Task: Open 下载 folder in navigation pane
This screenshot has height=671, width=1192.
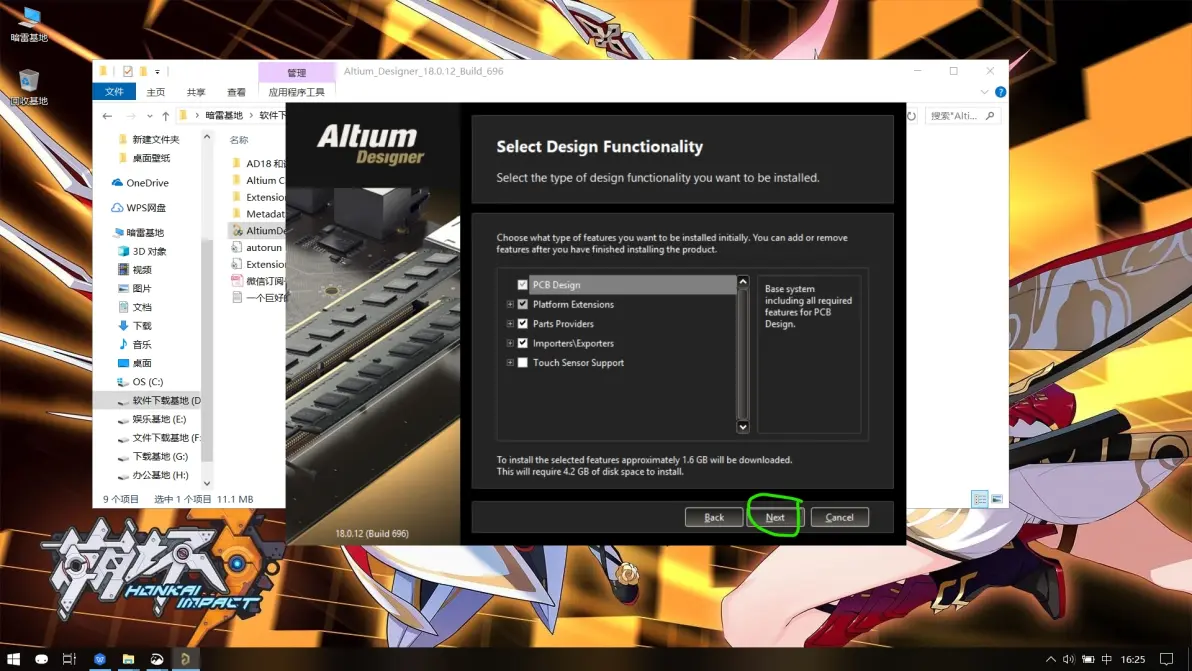Action: (135, 326)
